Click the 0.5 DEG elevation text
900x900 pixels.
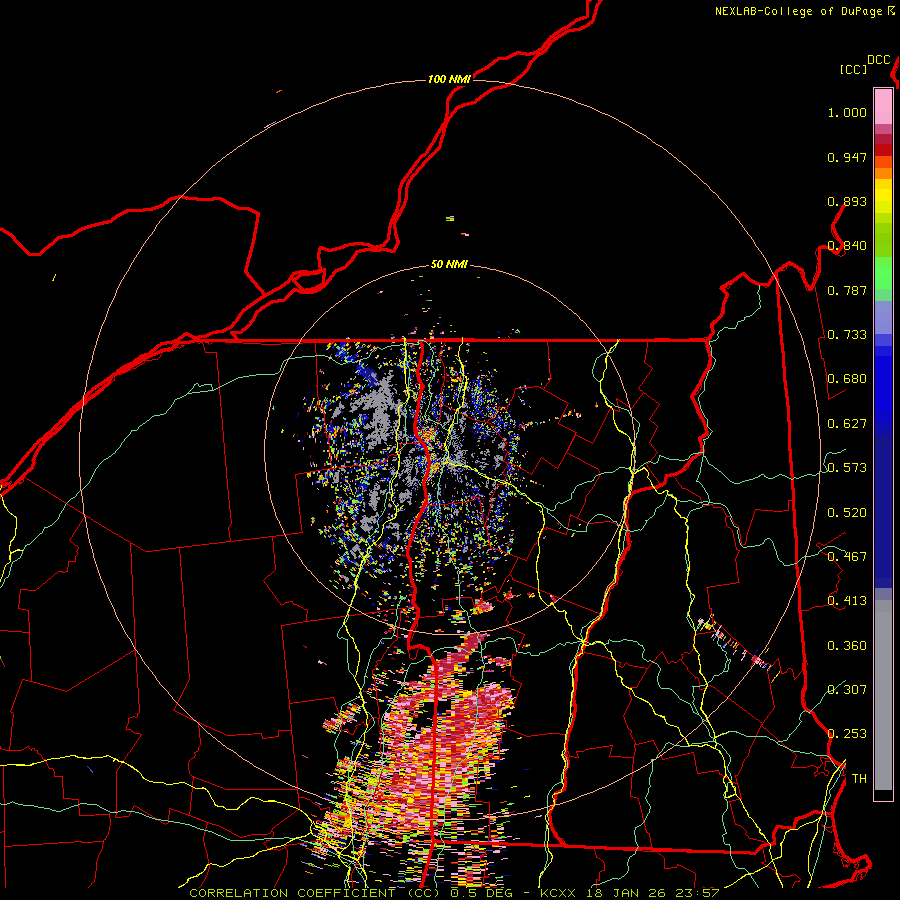pos(481,893)
